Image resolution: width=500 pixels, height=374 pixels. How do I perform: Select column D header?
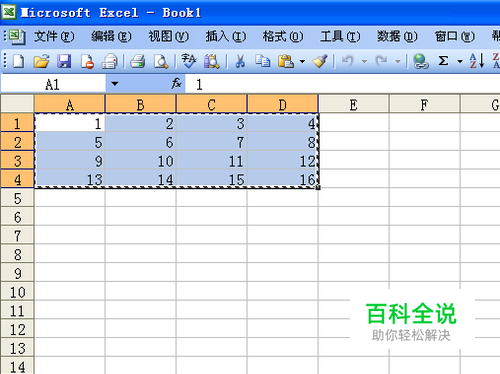pos(282,104)
